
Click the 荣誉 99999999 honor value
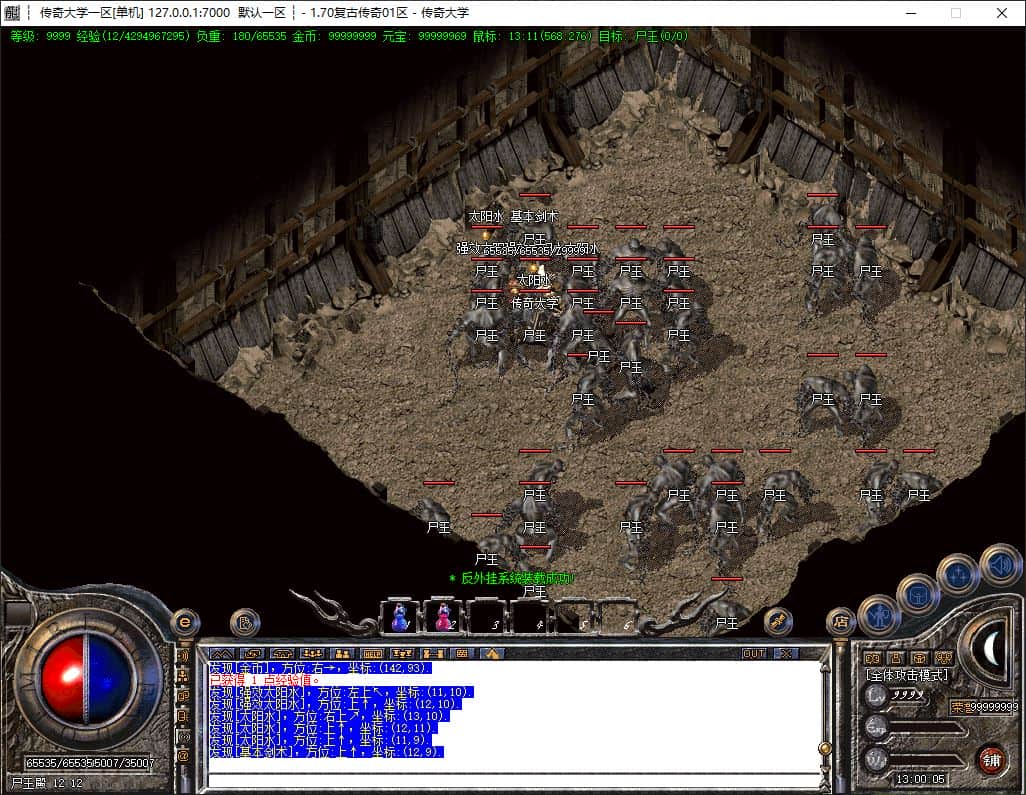[985, 707]
